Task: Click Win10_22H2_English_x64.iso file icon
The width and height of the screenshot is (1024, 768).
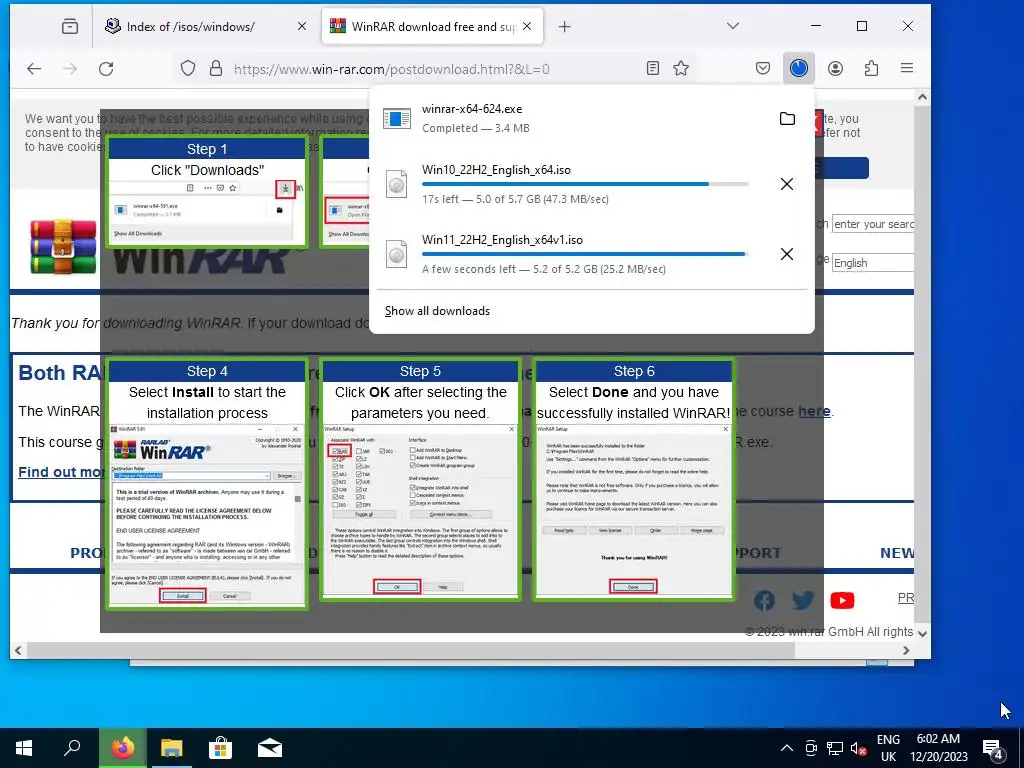Action: pyautogui.click(x=396, y=184)
